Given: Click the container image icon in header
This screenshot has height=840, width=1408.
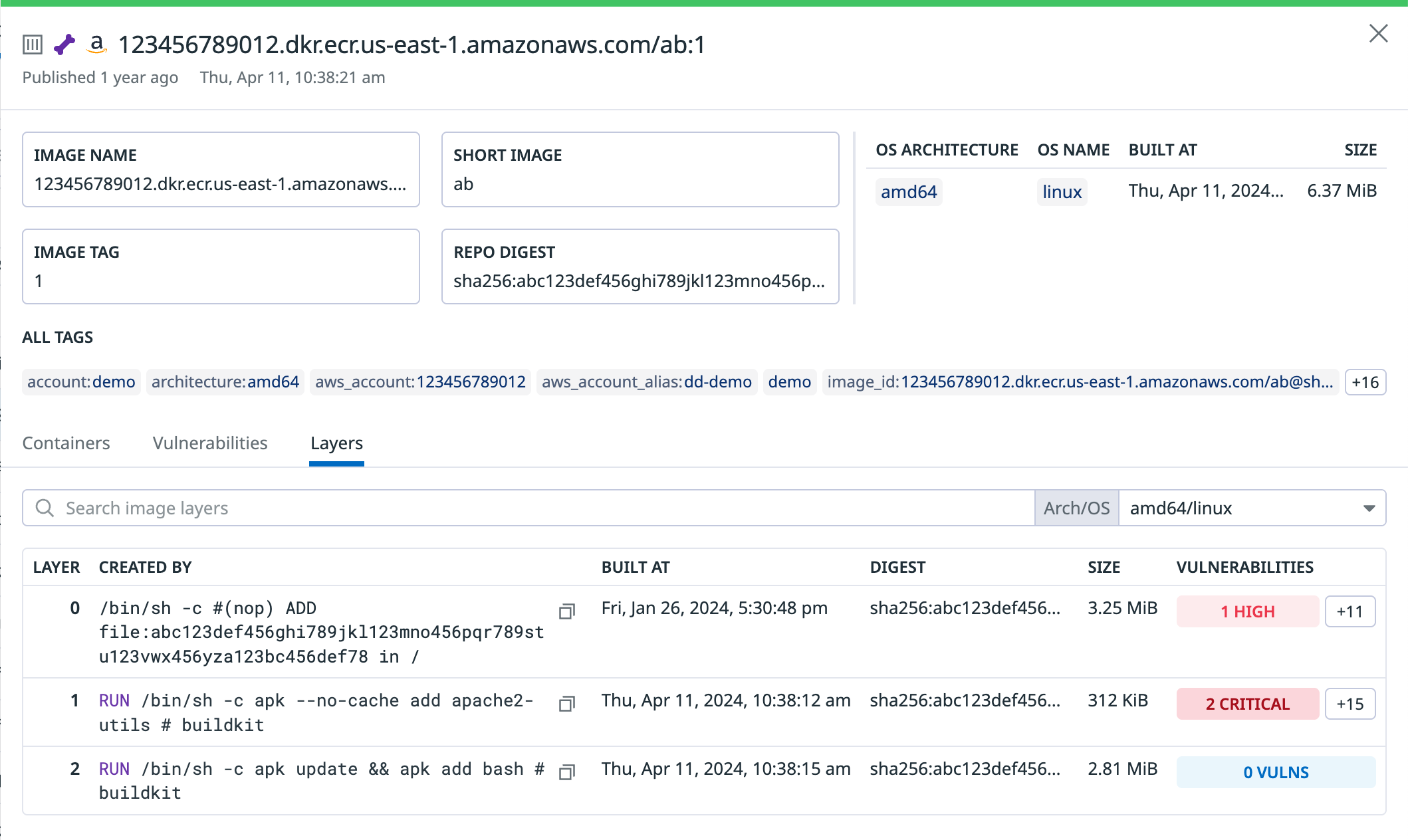Looking at the screenshot, I should pyautogui.click(x=32, y=45).
